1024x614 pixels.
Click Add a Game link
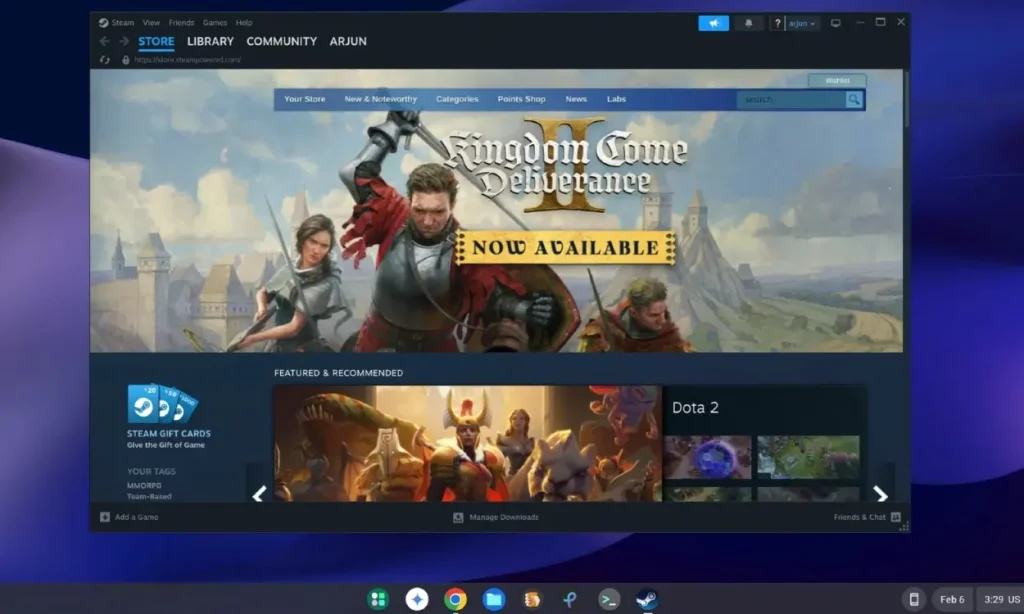[129, 517]
